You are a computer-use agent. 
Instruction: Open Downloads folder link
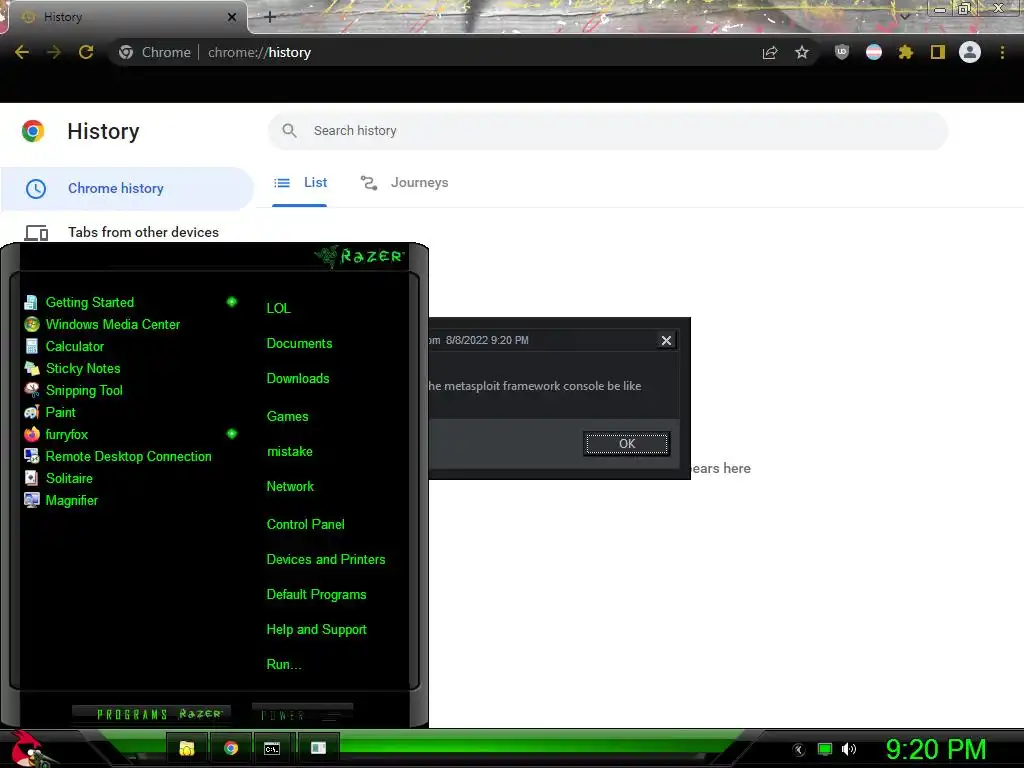pyautogui.click(x=298, y=379)
